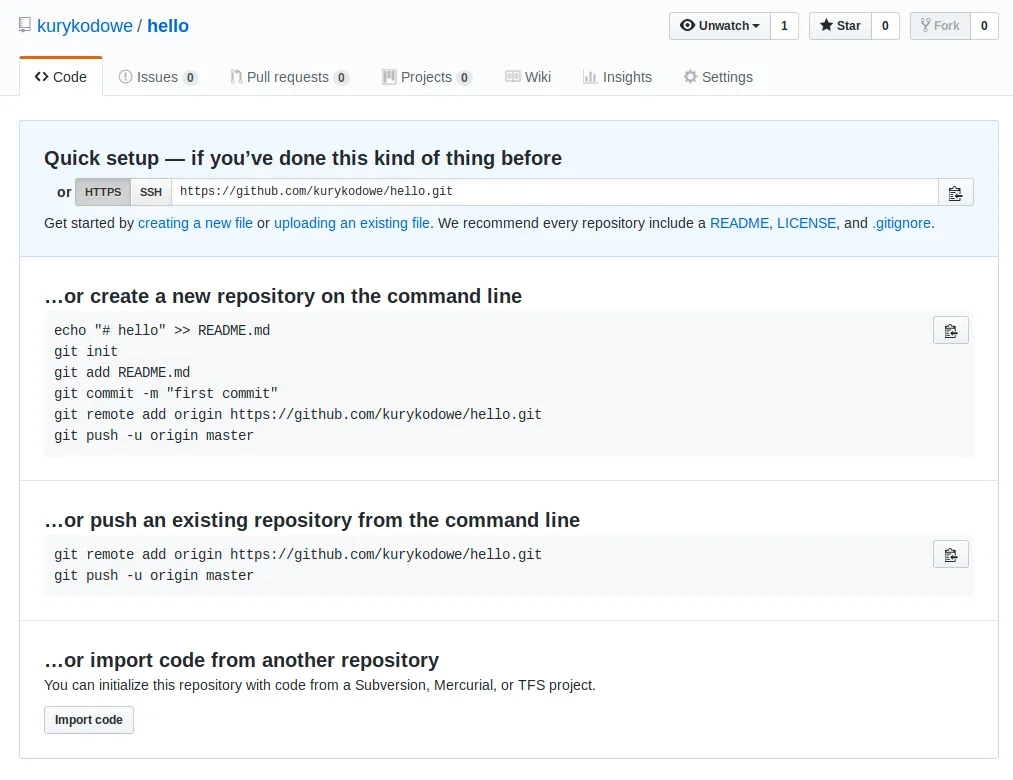Open the LICENSE link
The height and width of the screenshot is (780, 1013).
[806, 223]
